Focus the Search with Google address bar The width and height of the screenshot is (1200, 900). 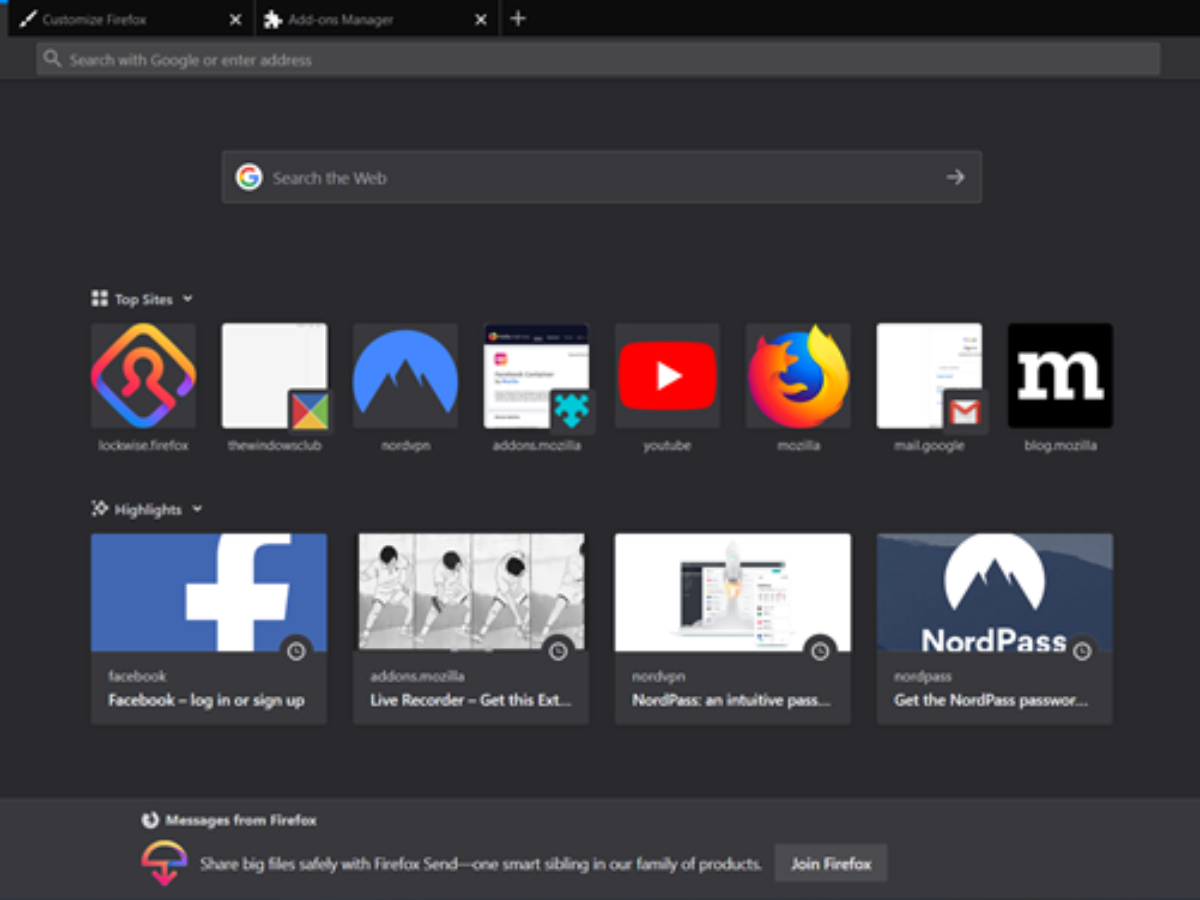pos(598,59)
